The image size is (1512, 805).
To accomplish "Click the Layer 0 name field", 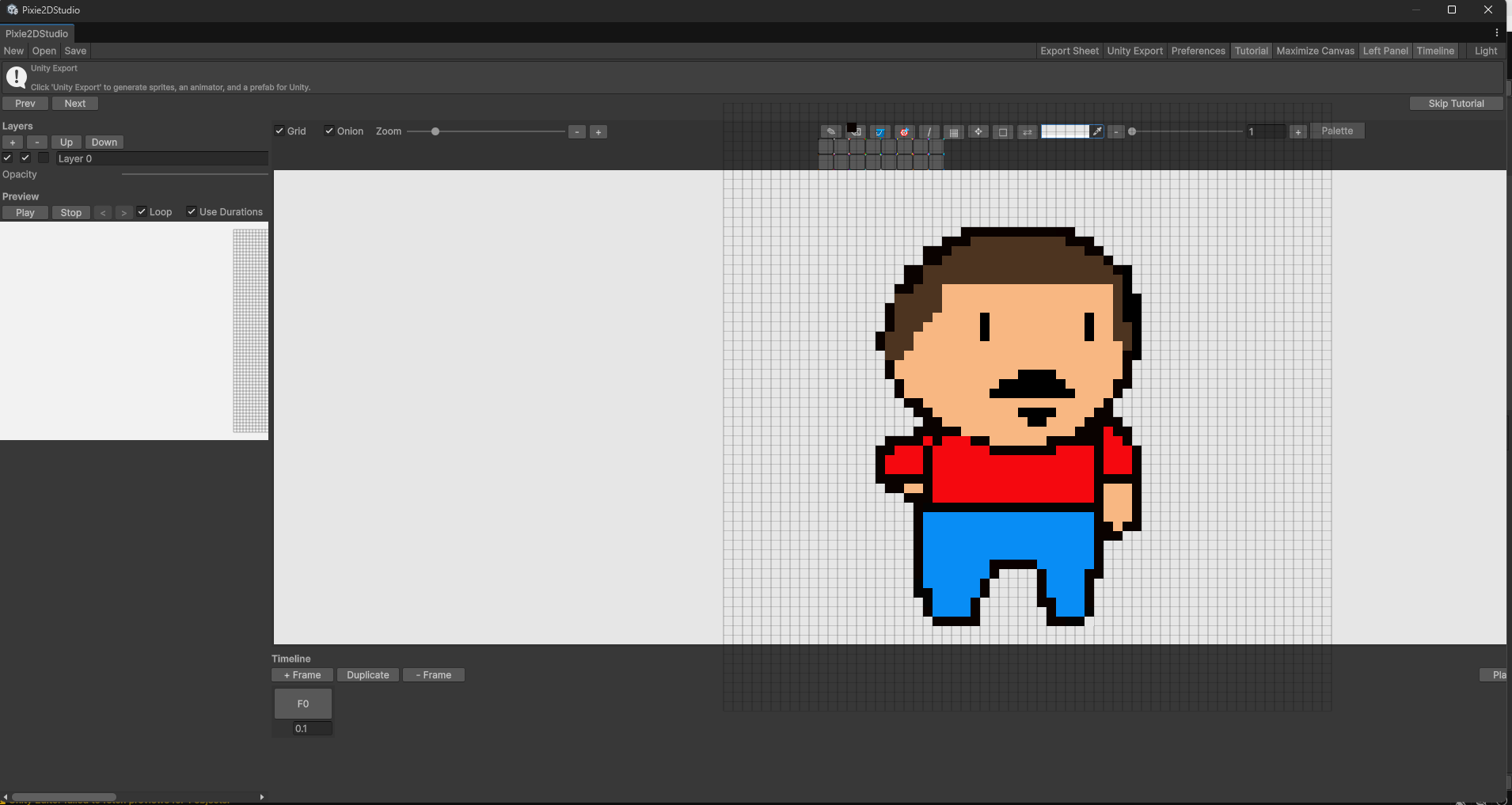I will (162, 158).
